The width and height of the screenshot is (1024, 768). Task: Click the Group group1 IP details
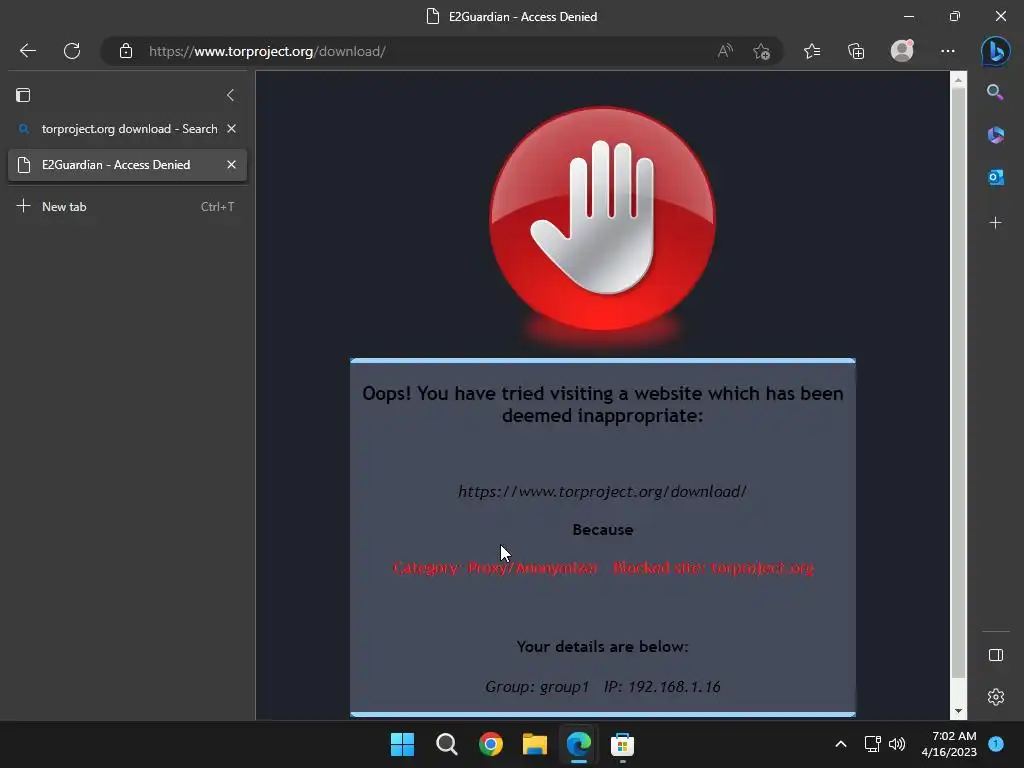click(602, 686)
